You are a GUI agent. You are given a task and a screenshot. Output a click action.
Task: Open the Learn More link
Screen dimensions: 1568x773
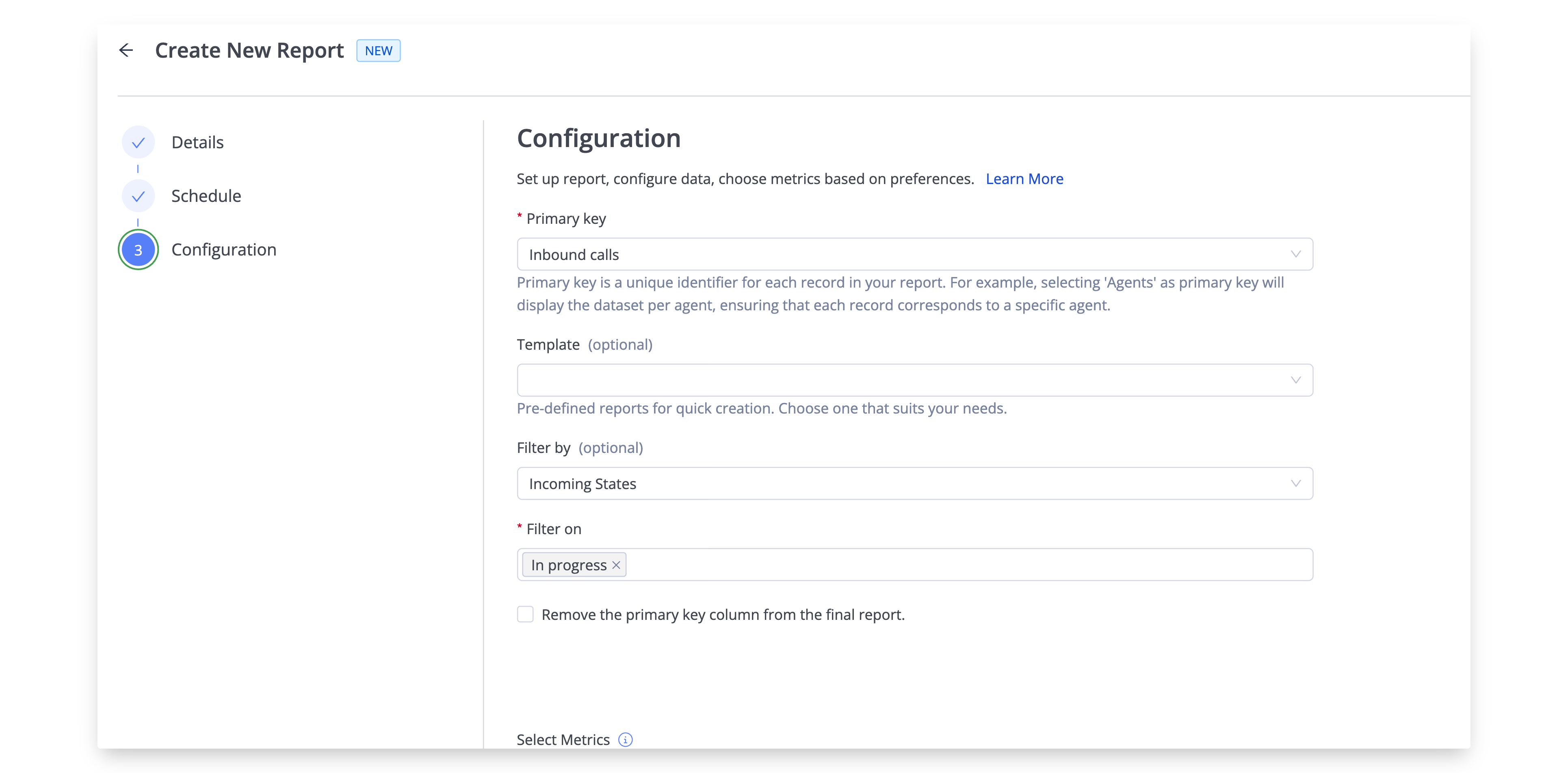(x=1024, y=179)
